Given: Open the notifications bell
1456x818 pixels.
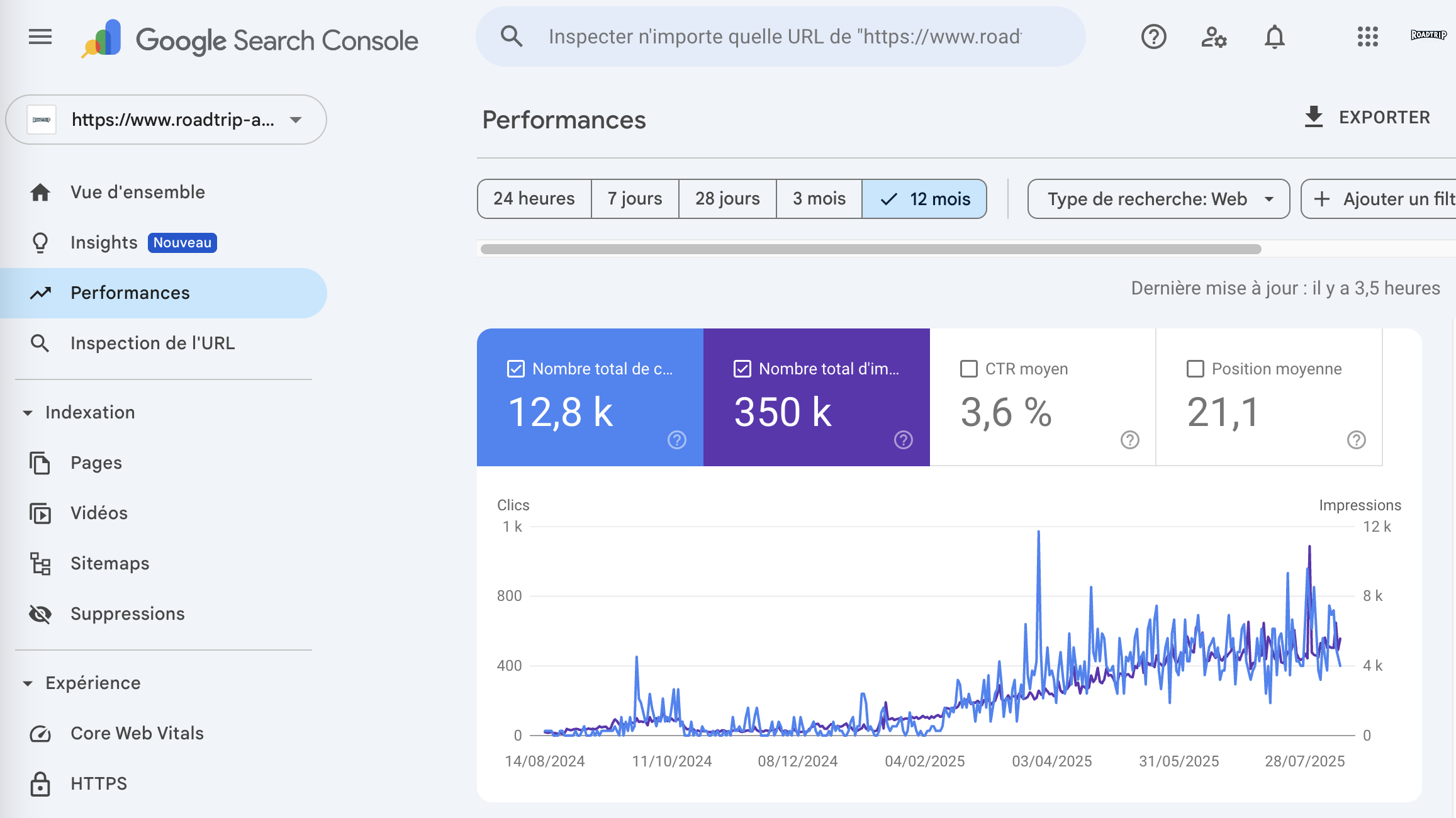Looking at the screenshot, I should 1274,37.
